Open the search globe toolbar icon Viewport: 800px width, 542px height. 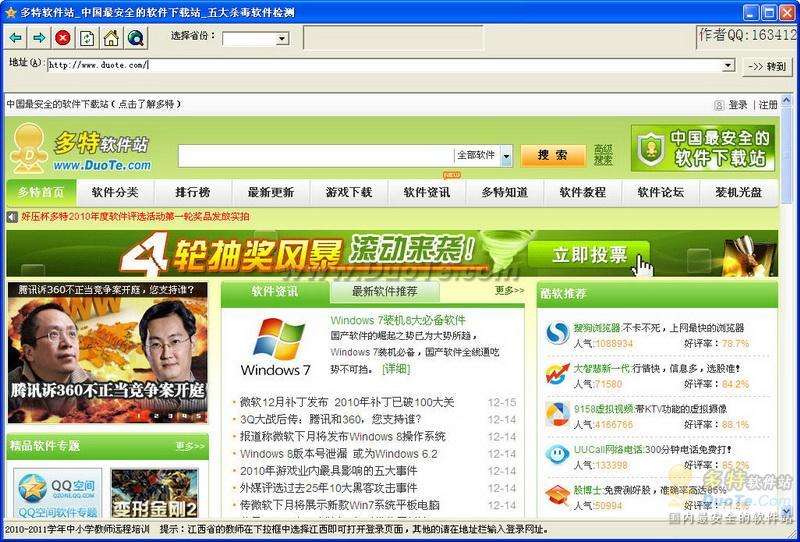[136, 38]
